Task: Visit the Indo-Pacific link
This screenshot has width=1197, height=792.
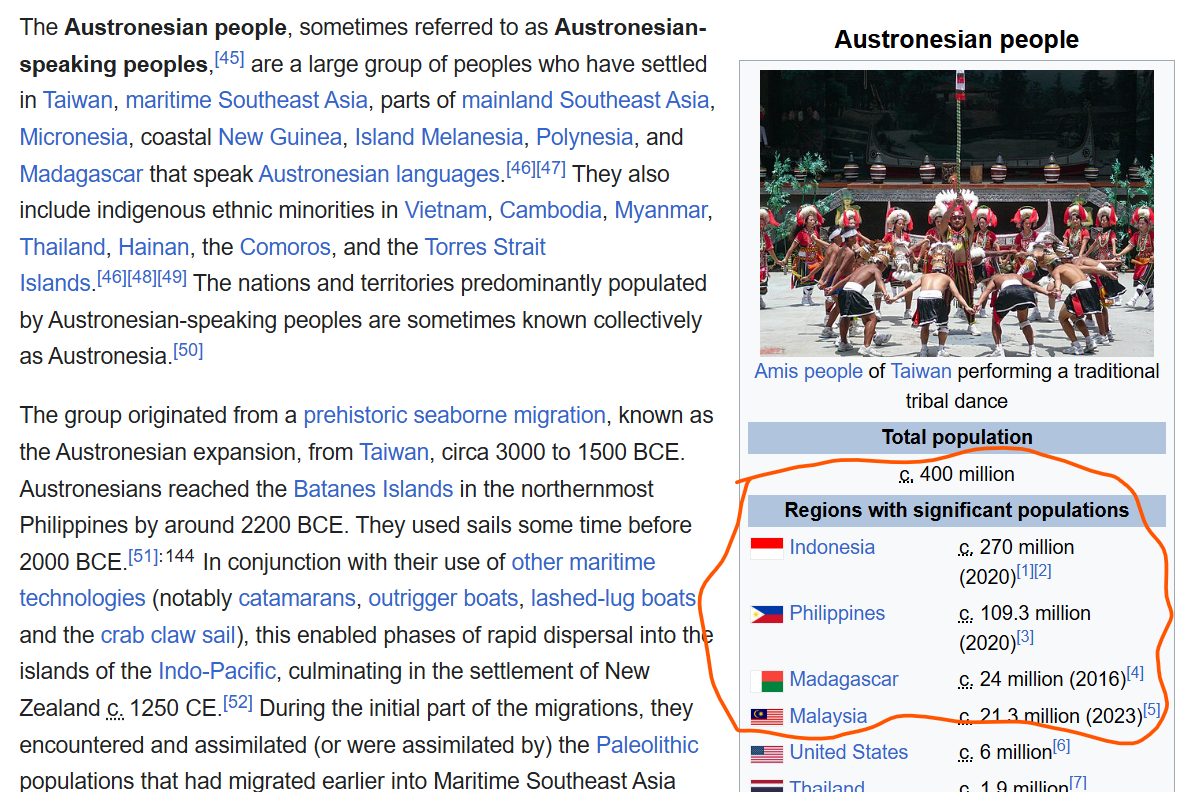Action: point(216,671)
